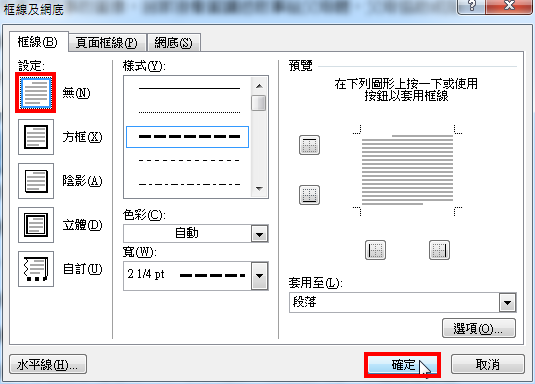Select the 無 (None) border setting icon
Viewport: 535px width, 384px height.
tap(36, 93)
